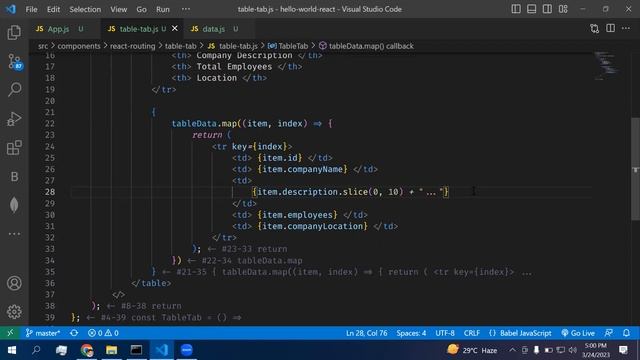Open remote window indicator in status bar
This screenshot has width=640, height=360.
[10, 333]
